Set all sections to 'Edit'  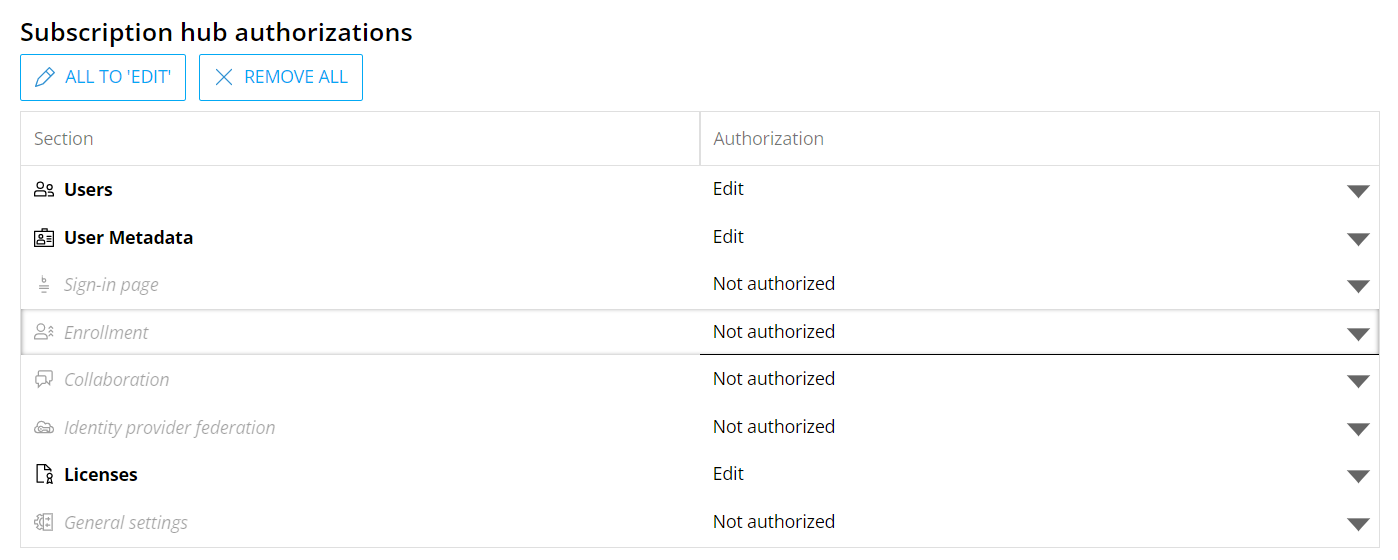[103, 77]
